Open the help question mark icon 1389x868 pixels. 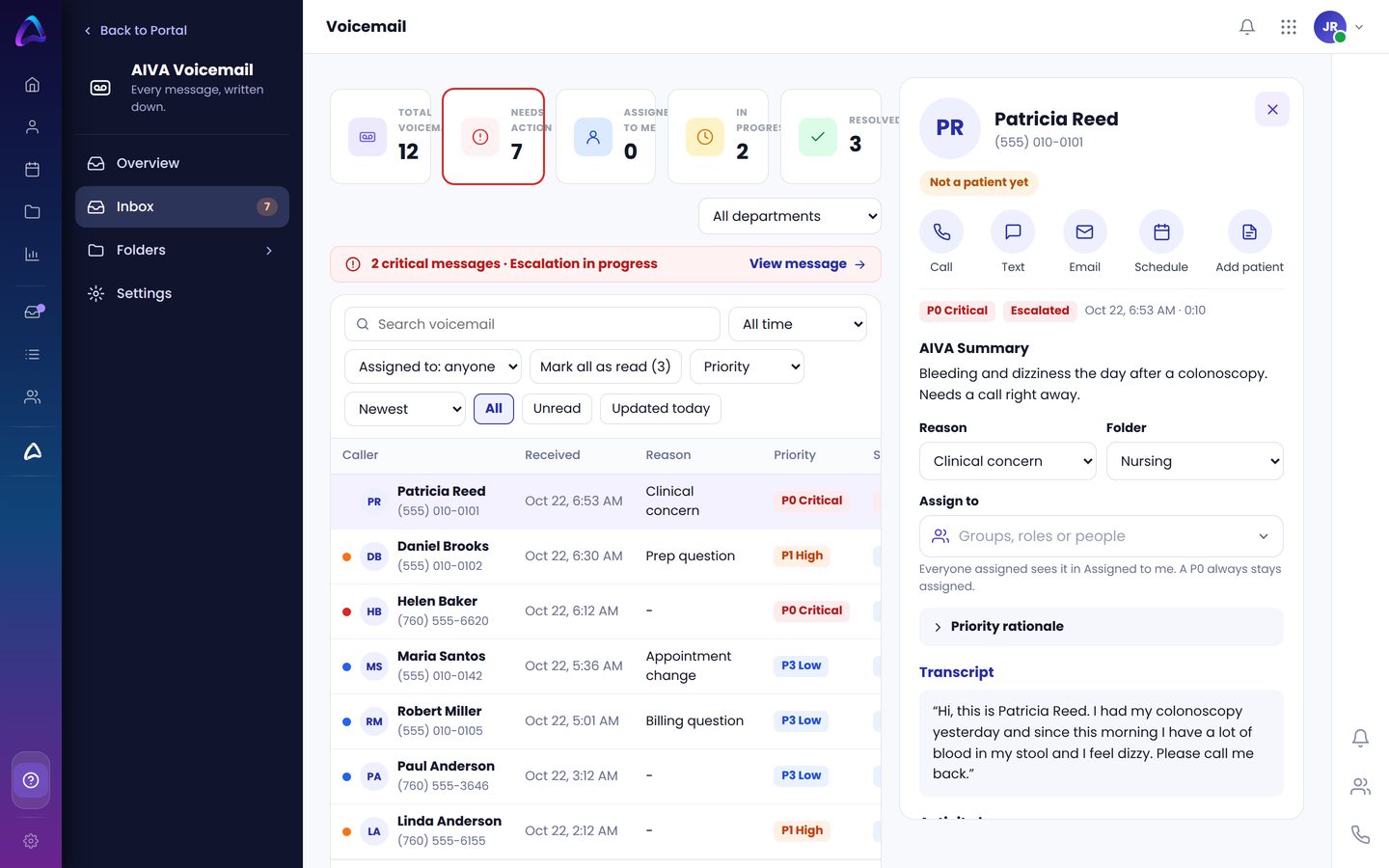point(31,780)
